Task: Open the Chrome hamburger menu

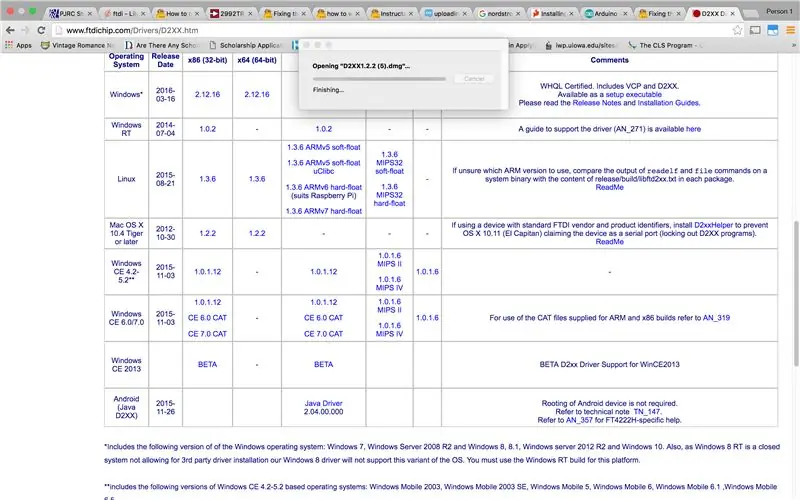Action: click(x=790, y=30)
